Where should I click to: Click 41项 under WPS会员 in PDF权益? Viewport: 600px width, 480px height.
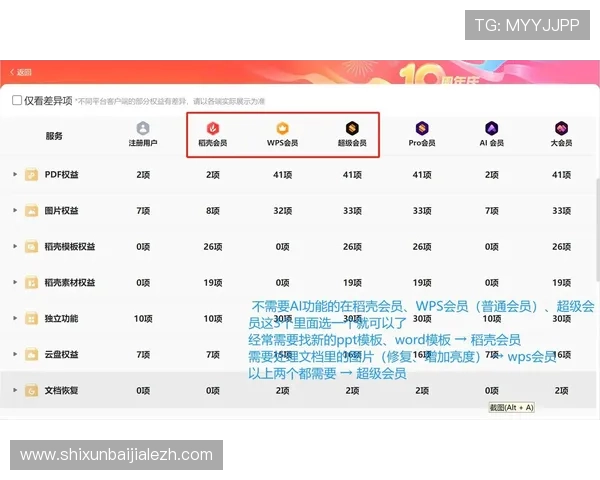coord(282,175)
